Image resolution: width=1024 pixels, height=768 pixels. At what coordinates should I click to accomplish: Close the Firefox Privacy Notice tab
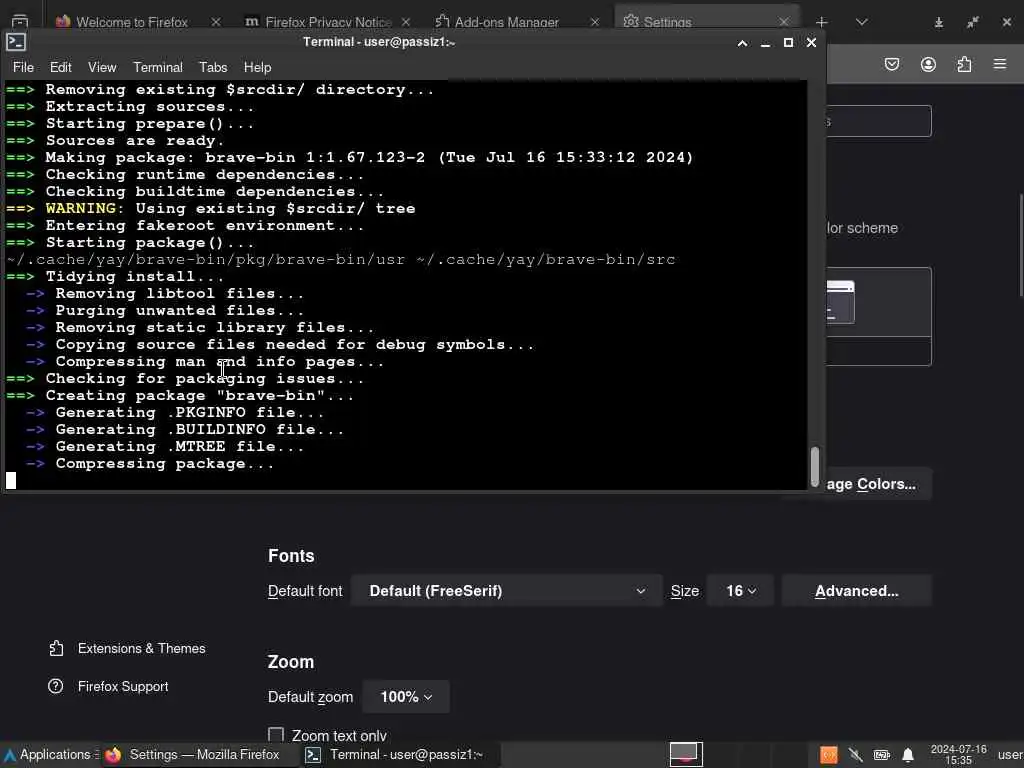[406, 22]
